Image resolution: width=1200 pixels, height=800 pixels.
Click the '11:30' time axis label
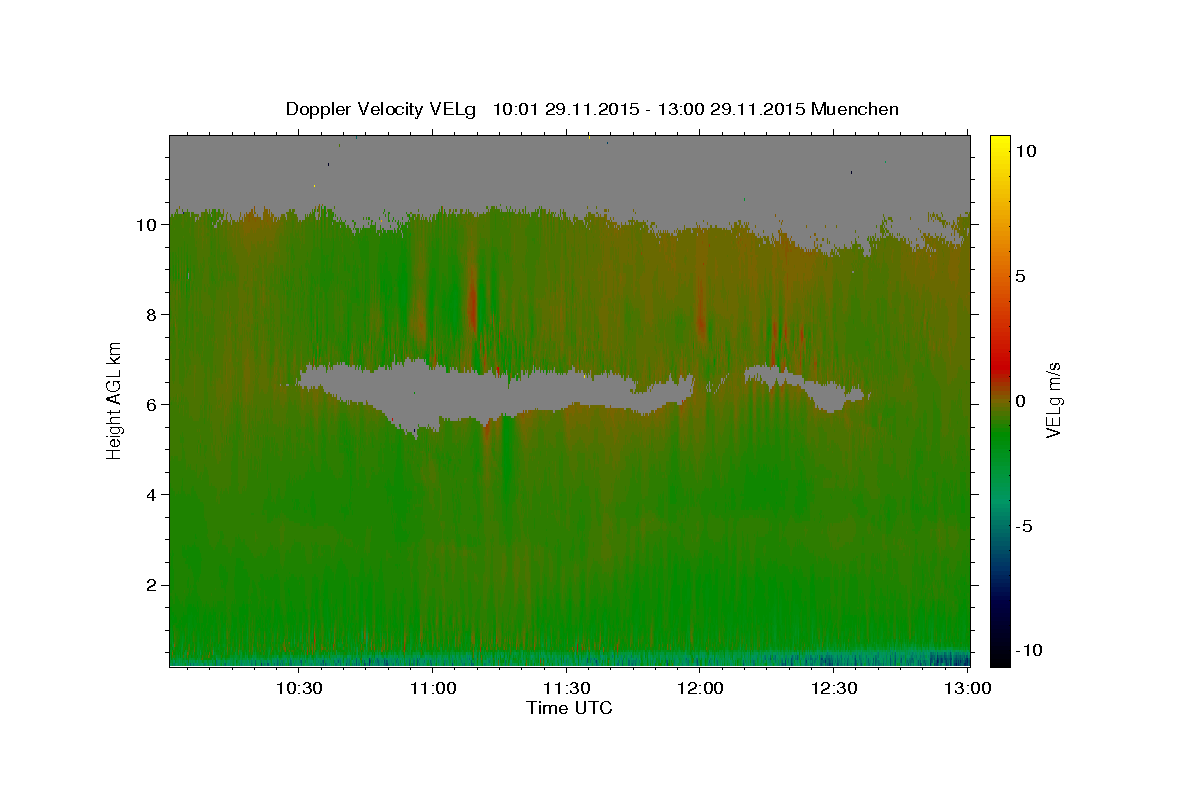pyautogui.click(x=567, y=688)
